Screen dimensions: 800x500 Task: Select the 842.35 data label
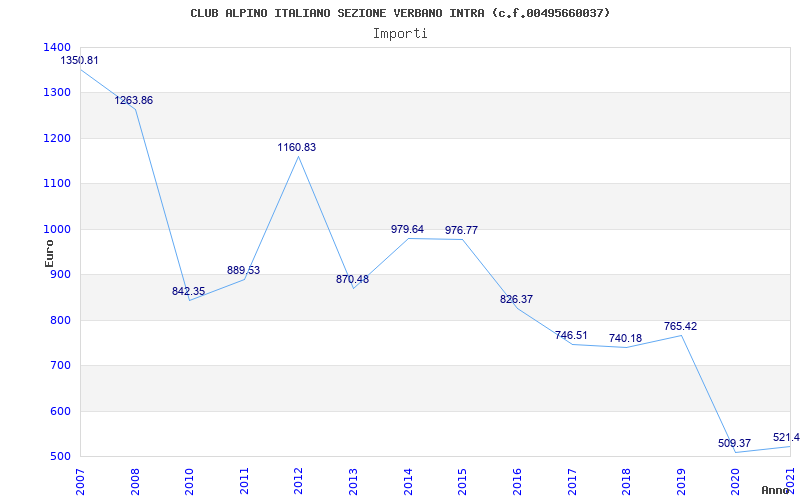click(188, 291)
